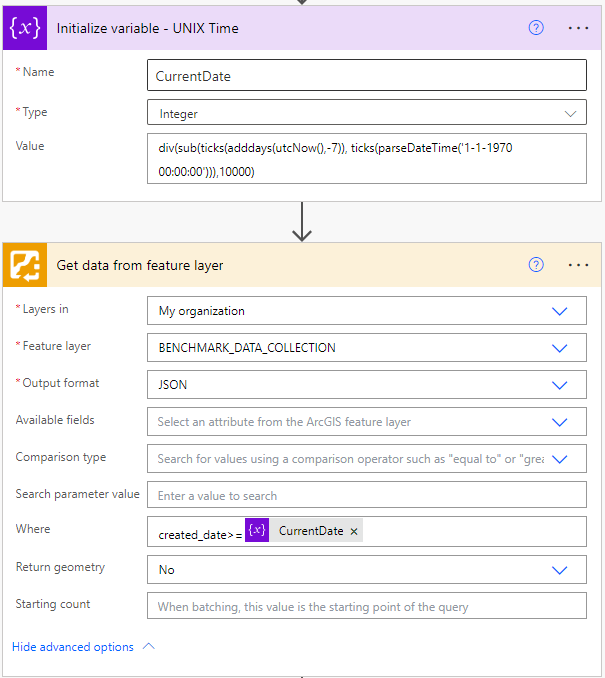Click the Initialize variable purple icon
This screenshot has height=678, width=605.
coord(23,28)
